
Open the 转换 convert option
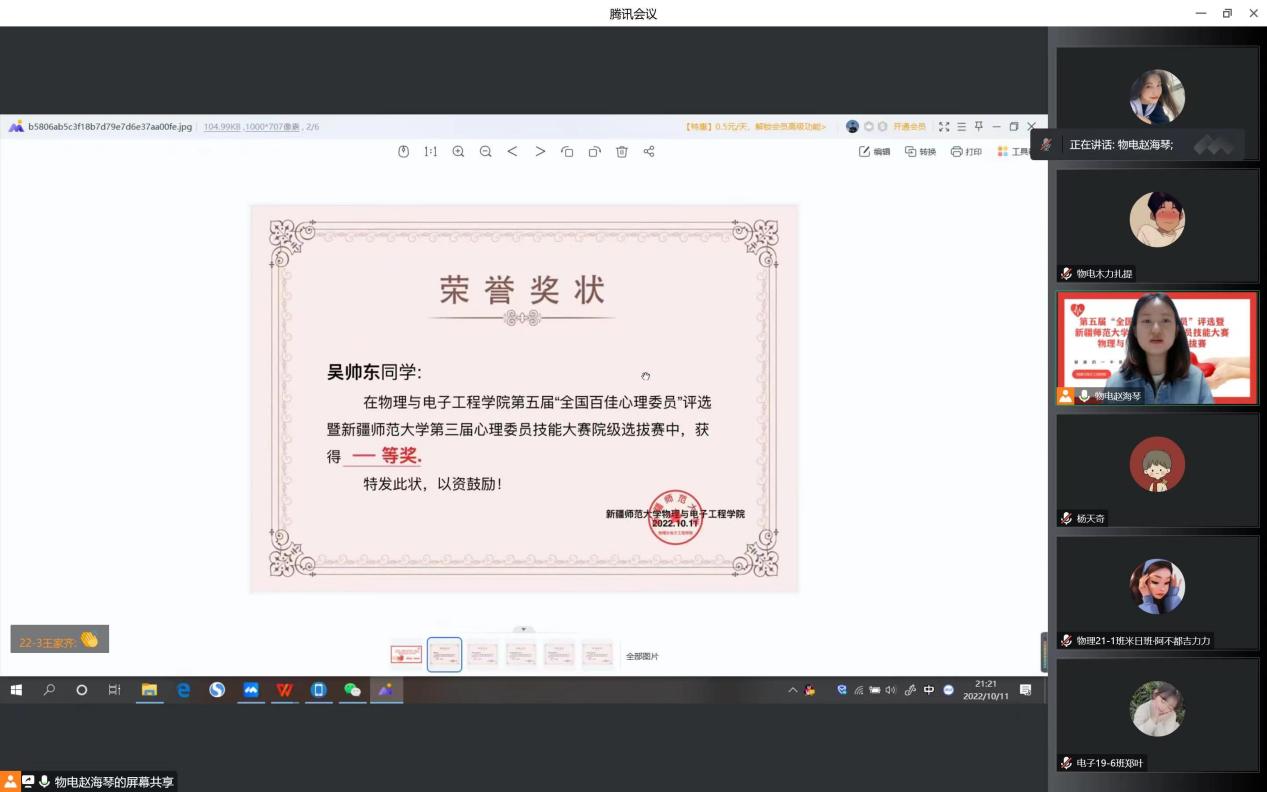click(x=920, y=152)
